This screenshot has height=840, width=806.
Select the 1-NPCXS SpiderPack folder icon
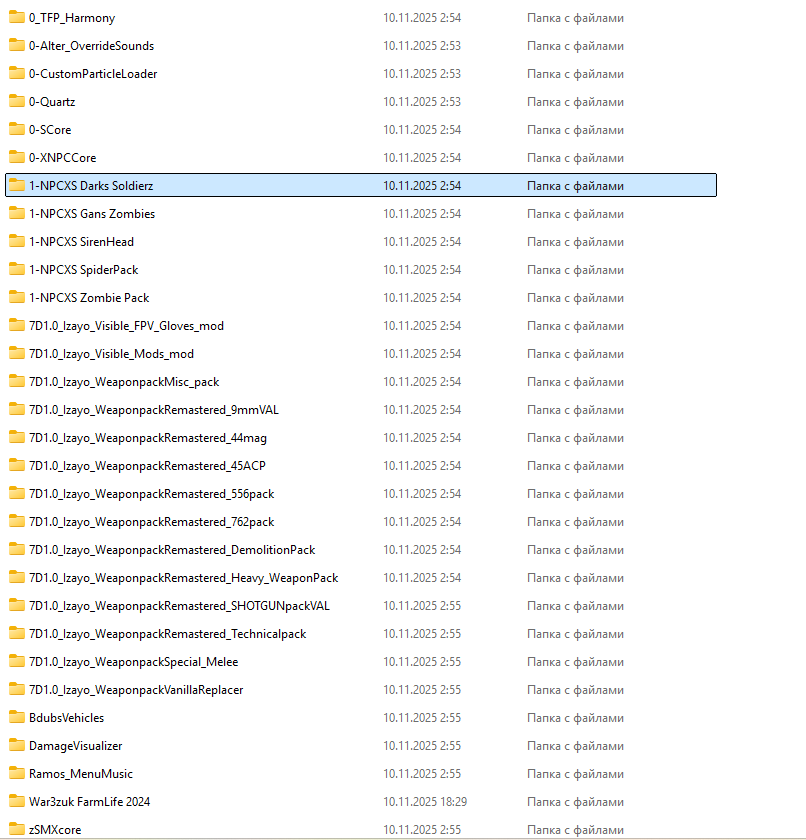coord(16,270)
